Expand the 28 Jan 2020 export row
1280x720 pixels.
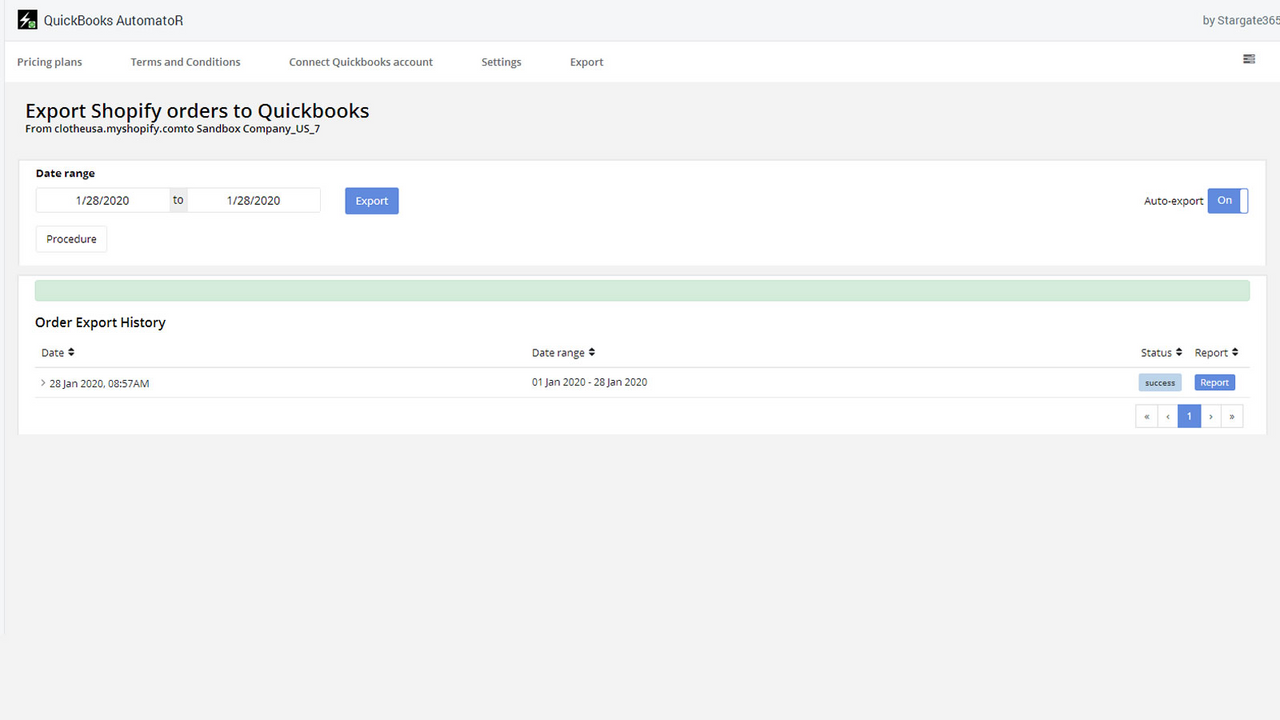click(x=43, y=383)
